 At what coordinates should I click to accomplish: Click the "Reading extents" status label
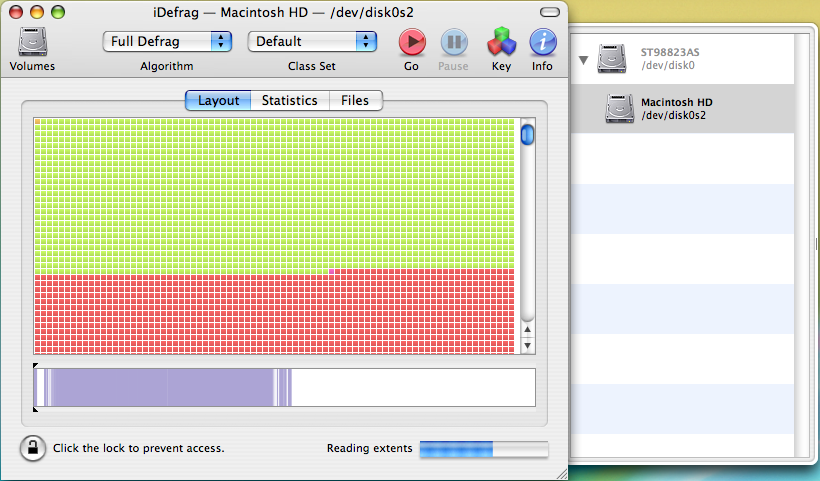click(x=370, y=448)
